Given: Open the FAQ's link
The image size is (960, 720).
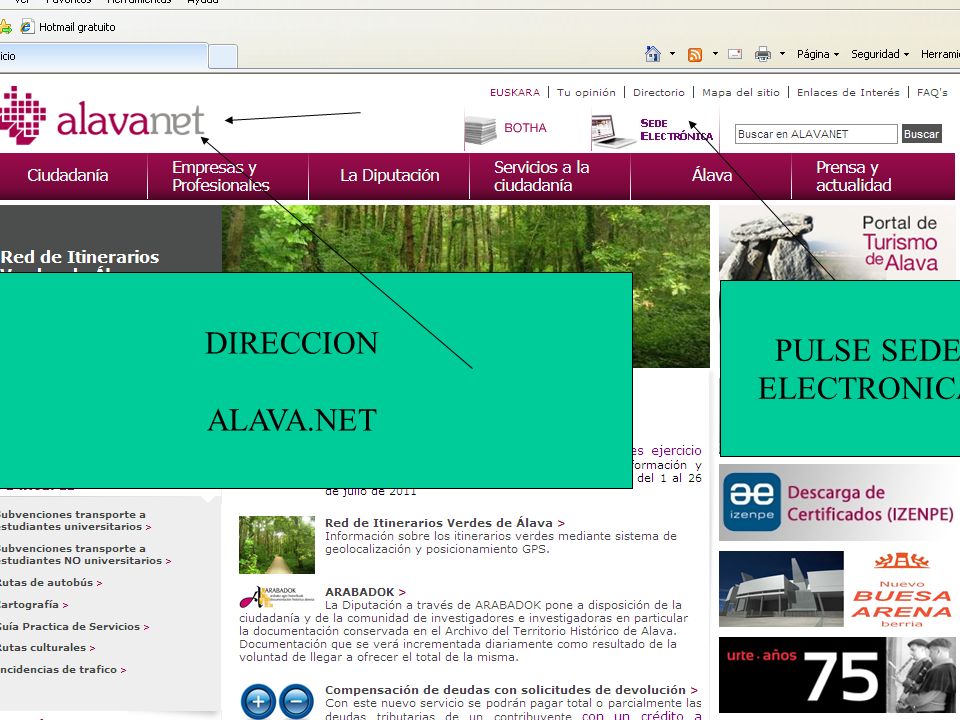Looking at the screenshot, I should [x=932, y=92].
